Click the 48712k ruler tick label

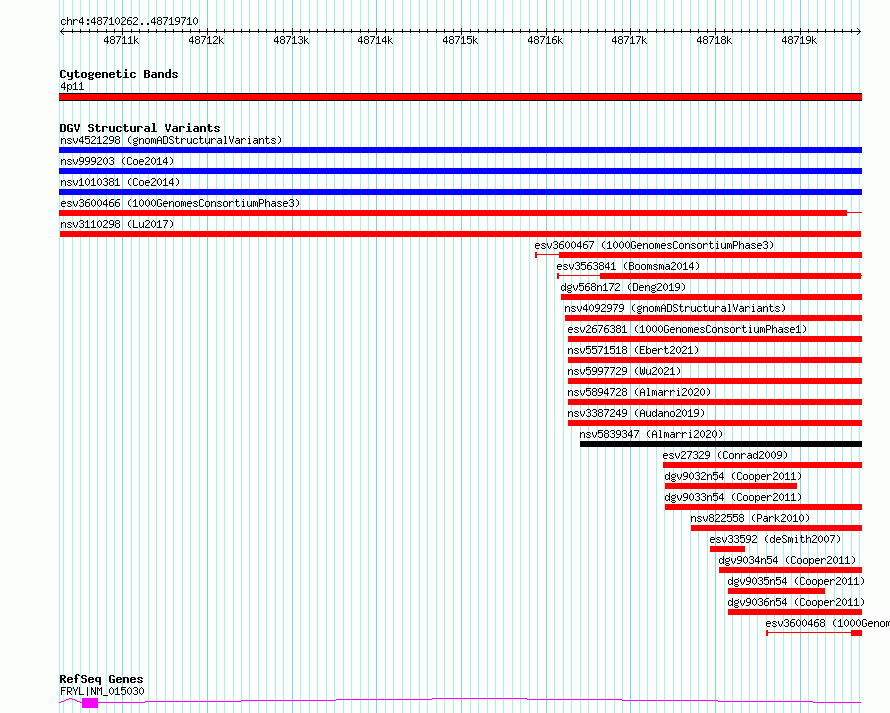pos(206,40)
